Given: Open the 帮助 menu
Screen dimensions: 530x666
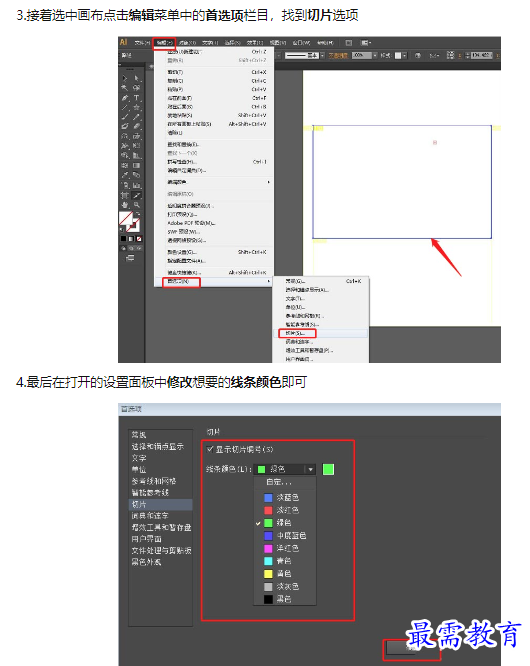Looking at the screenshot, I should (325, 42).
